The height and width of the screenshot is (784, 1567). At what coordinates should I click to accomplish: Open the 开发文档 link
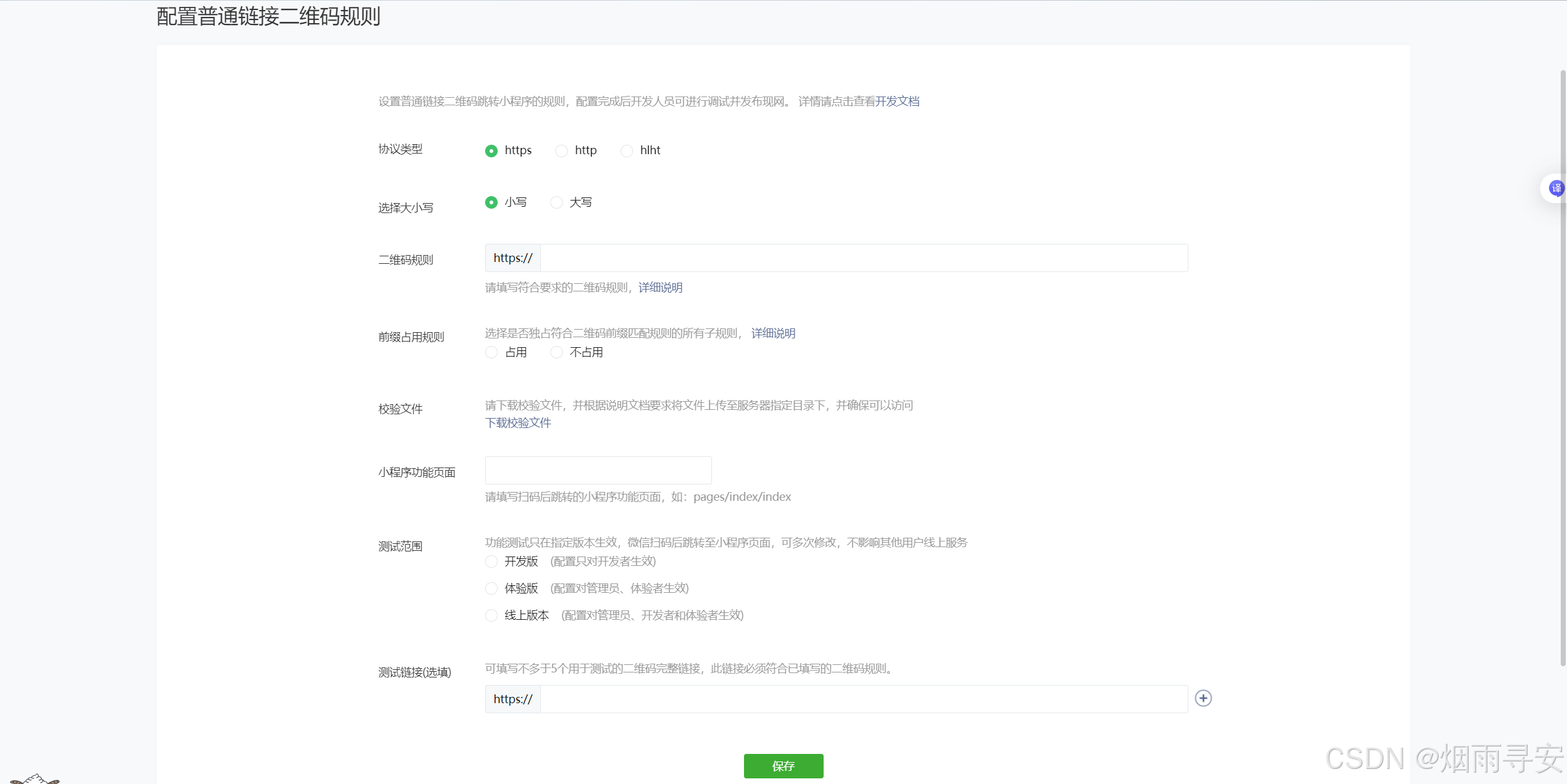897,102
